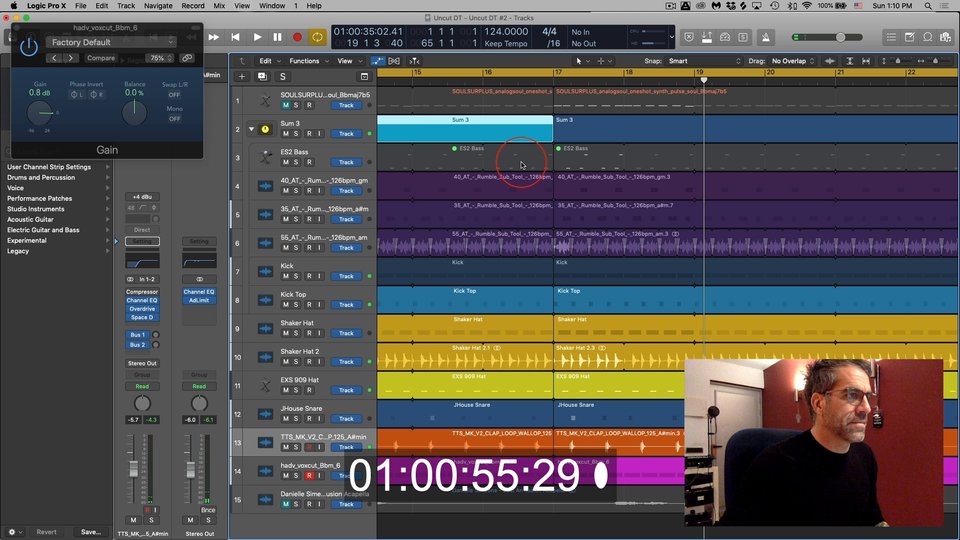This screenshot has height=540, width=960.
Task: Open the Navigate menu
Action: point(158,6)
